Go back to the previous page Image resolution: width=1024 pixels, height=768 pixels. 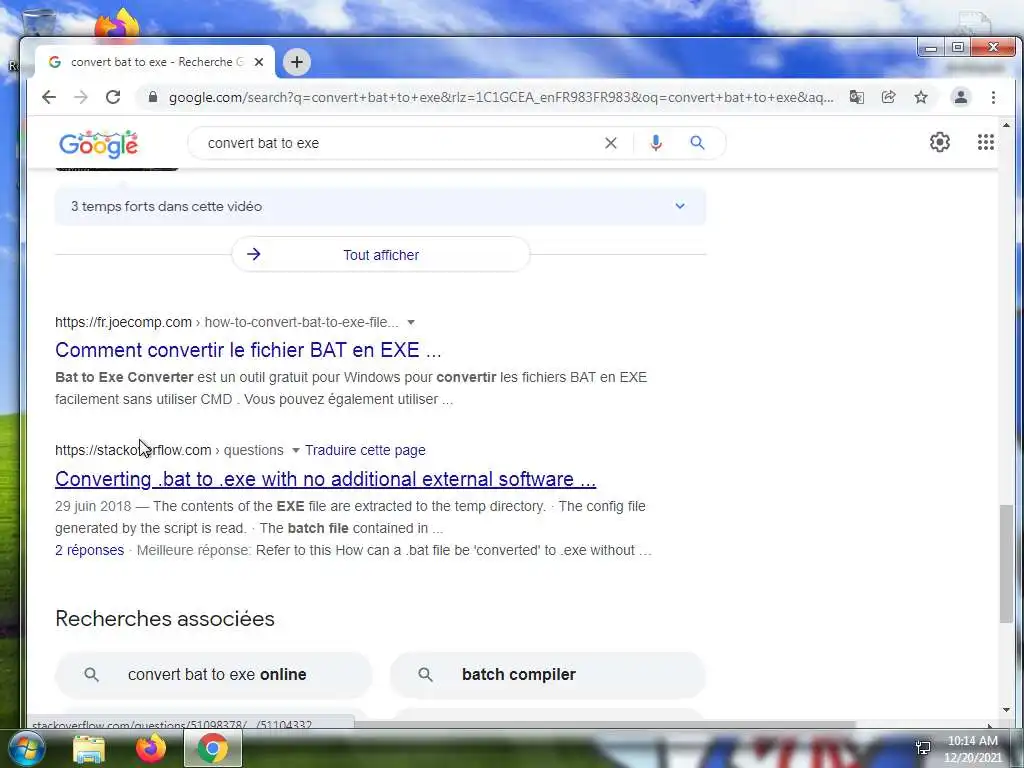point(49,97)
